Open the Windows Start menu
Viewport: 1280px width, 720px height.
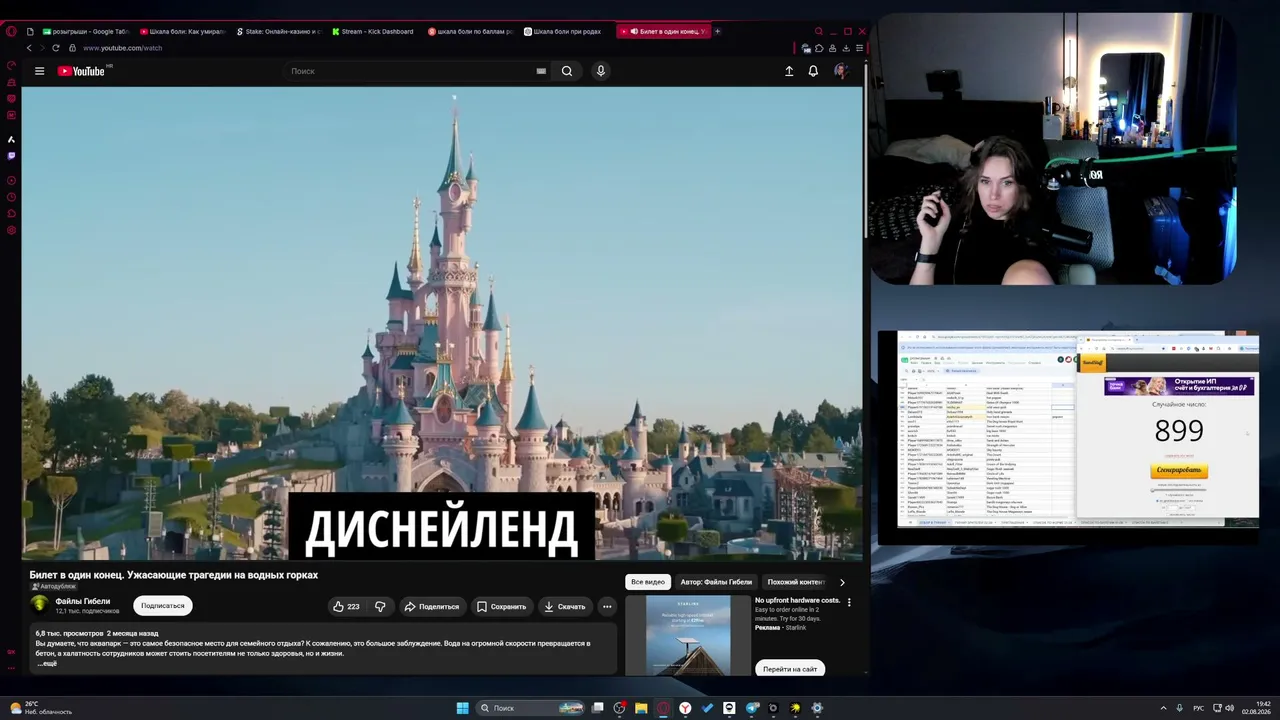pyautogui.click(x=462, y=708)
